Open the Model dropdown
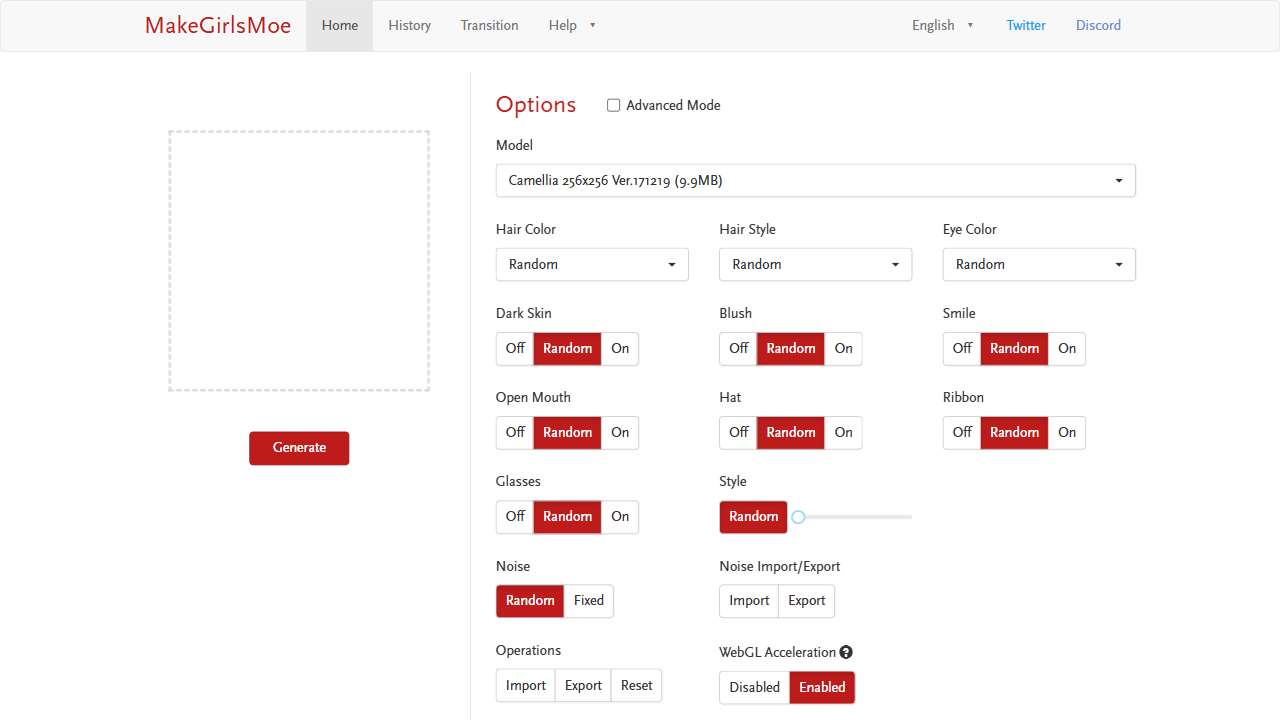The image size is (1280, 720). pos(815,181)
